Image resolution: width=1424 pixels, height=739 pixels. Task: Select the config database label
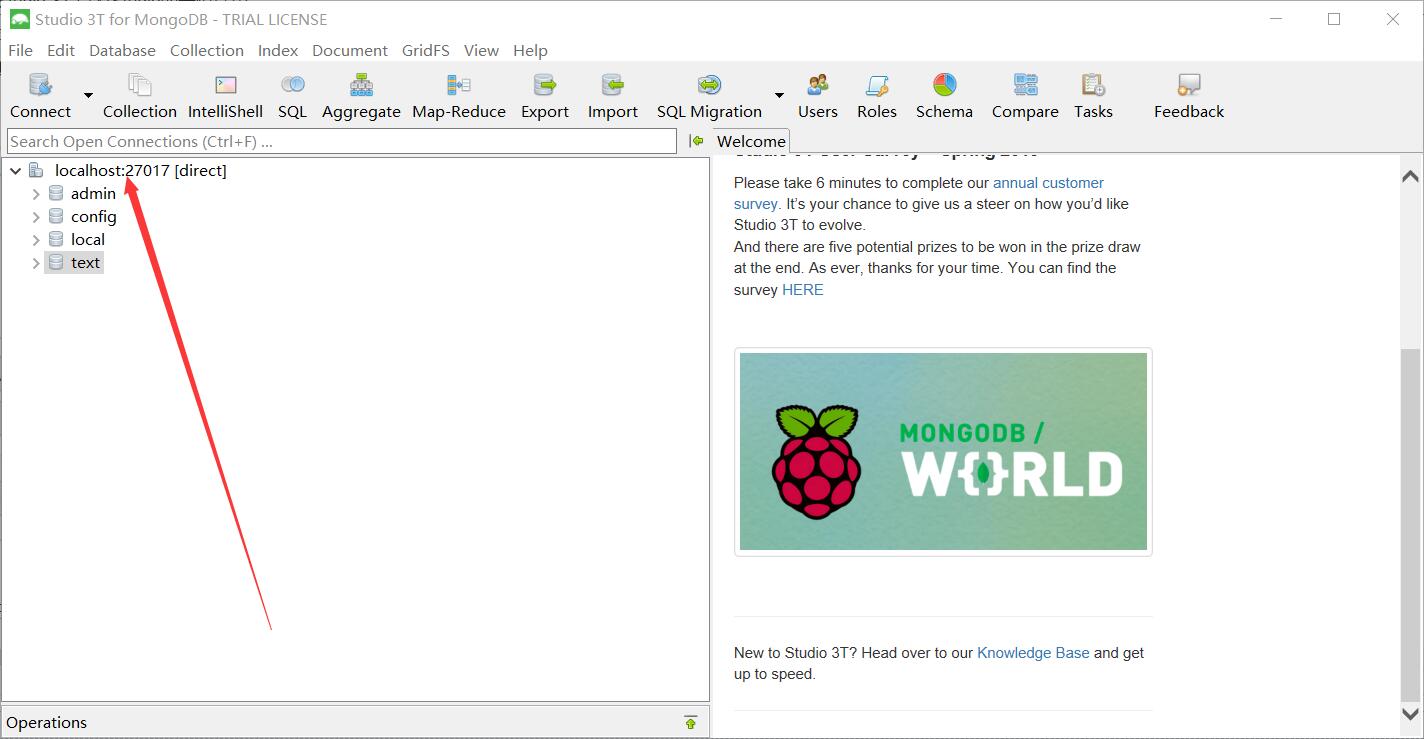click(x=94, y=217)
